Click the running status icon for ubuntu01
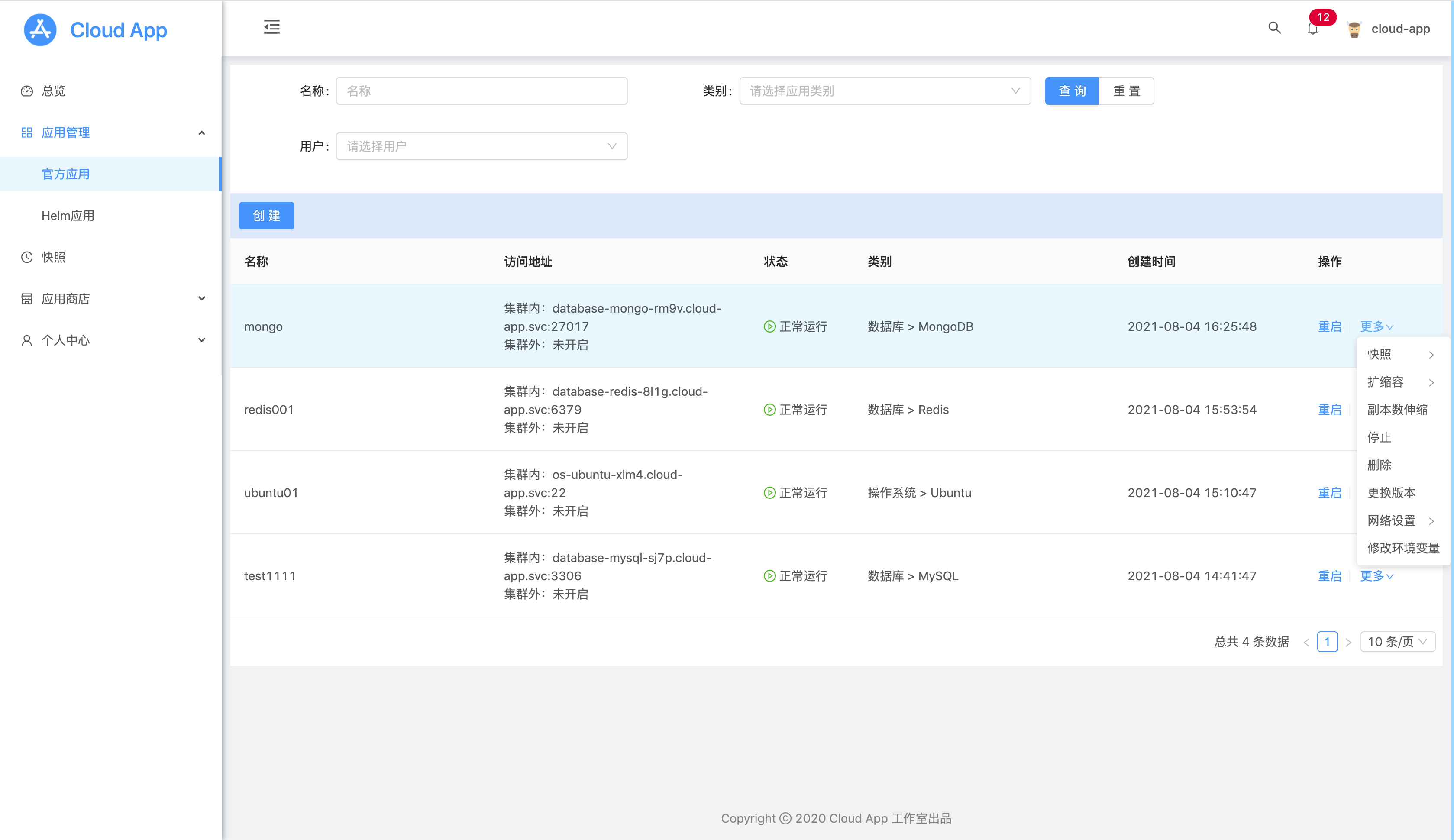This screenshot has height=840, width=1454. point(769,493)
